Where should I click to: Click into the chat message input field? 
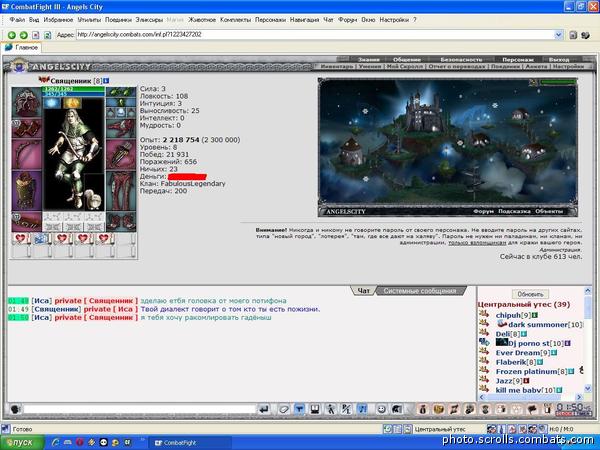click(140, 409)
